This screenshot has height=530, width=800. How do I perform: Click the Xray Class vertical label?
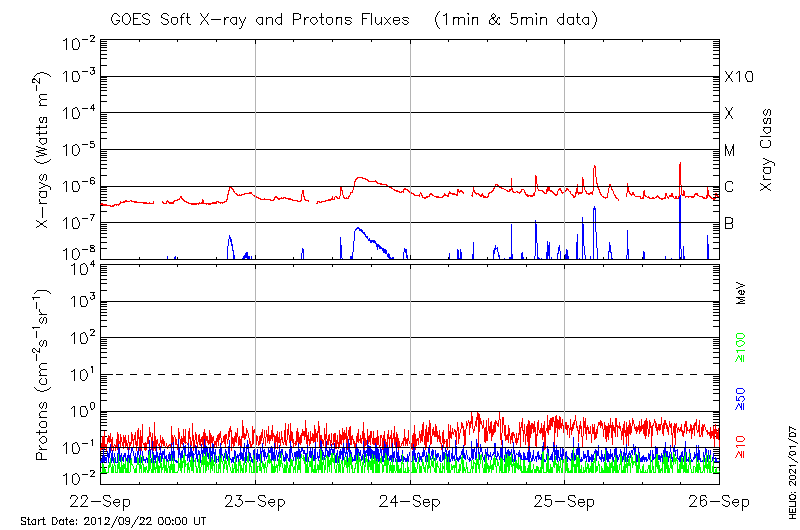pos(767,150)
